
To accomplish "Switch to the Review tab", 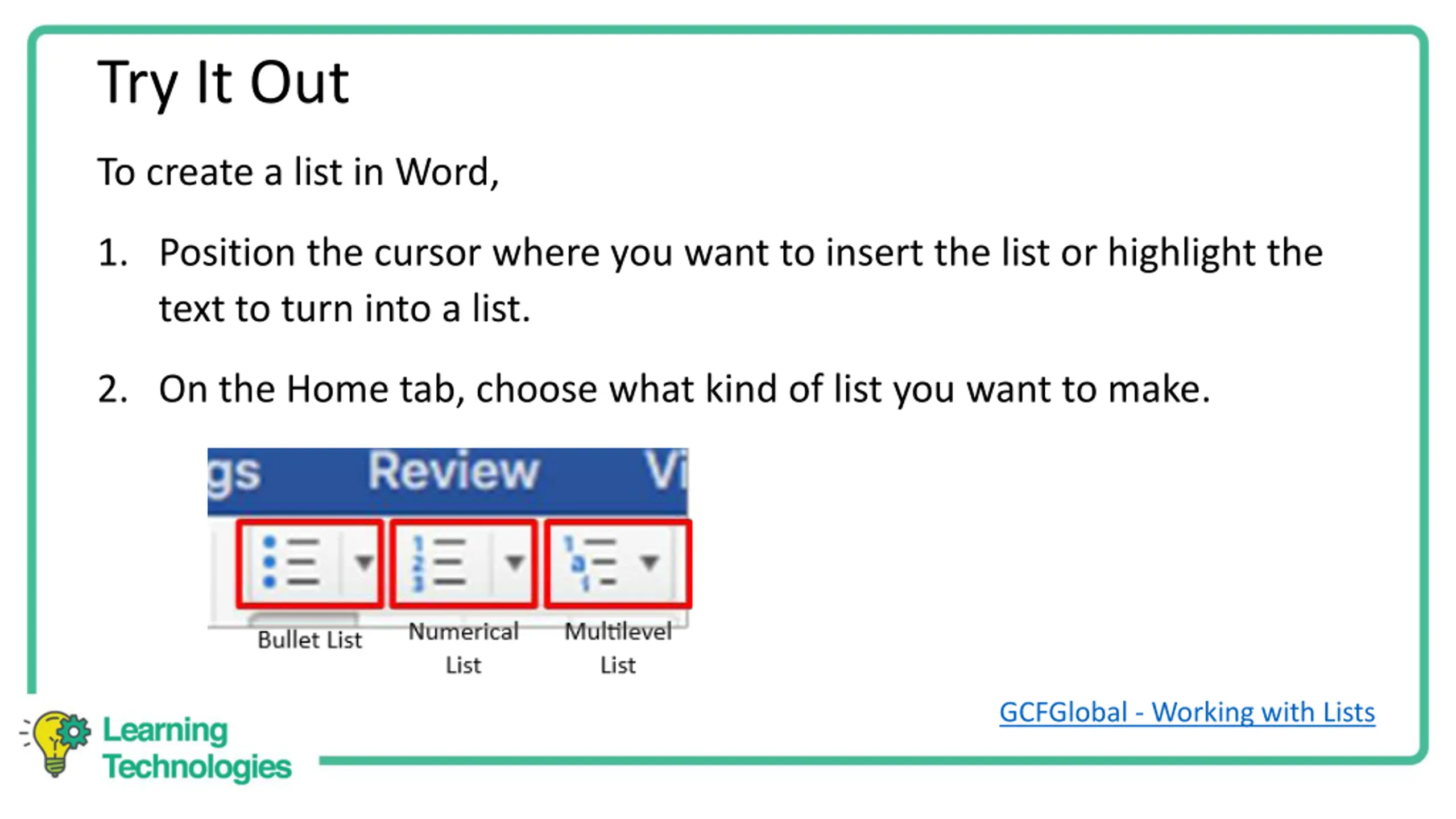I will tap(453, 471).
